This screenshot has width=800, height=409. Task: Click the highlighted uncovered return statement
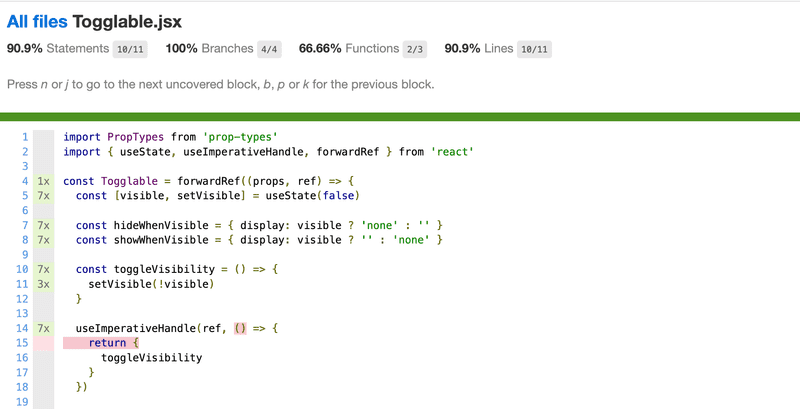[101, 343]
